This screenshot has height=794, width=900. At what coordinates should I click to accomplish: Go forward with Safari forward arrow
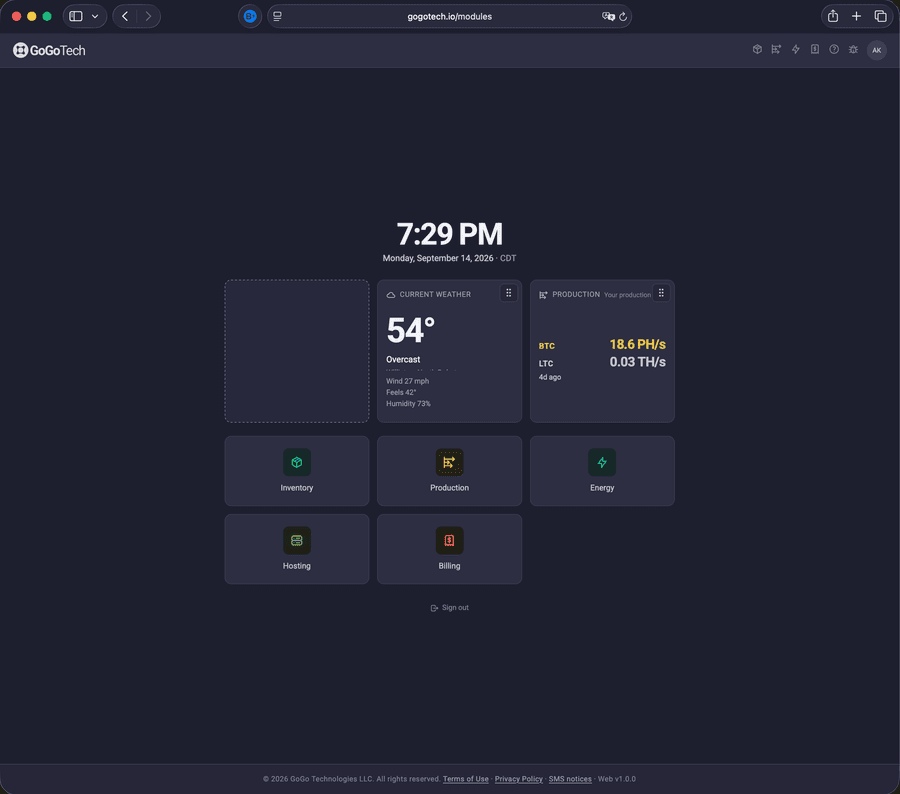pos(148,16)
